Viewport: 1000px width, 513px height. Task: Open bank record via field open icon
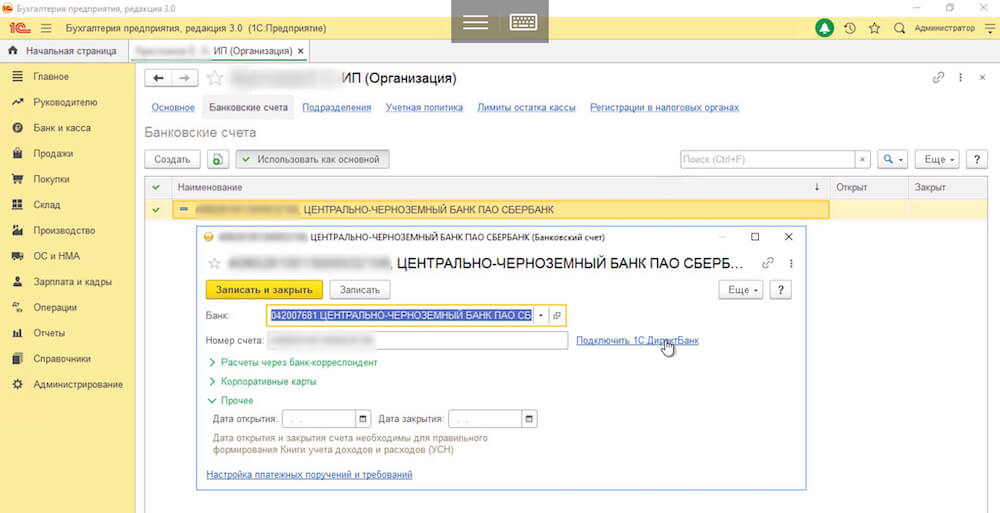pos(557,316)
